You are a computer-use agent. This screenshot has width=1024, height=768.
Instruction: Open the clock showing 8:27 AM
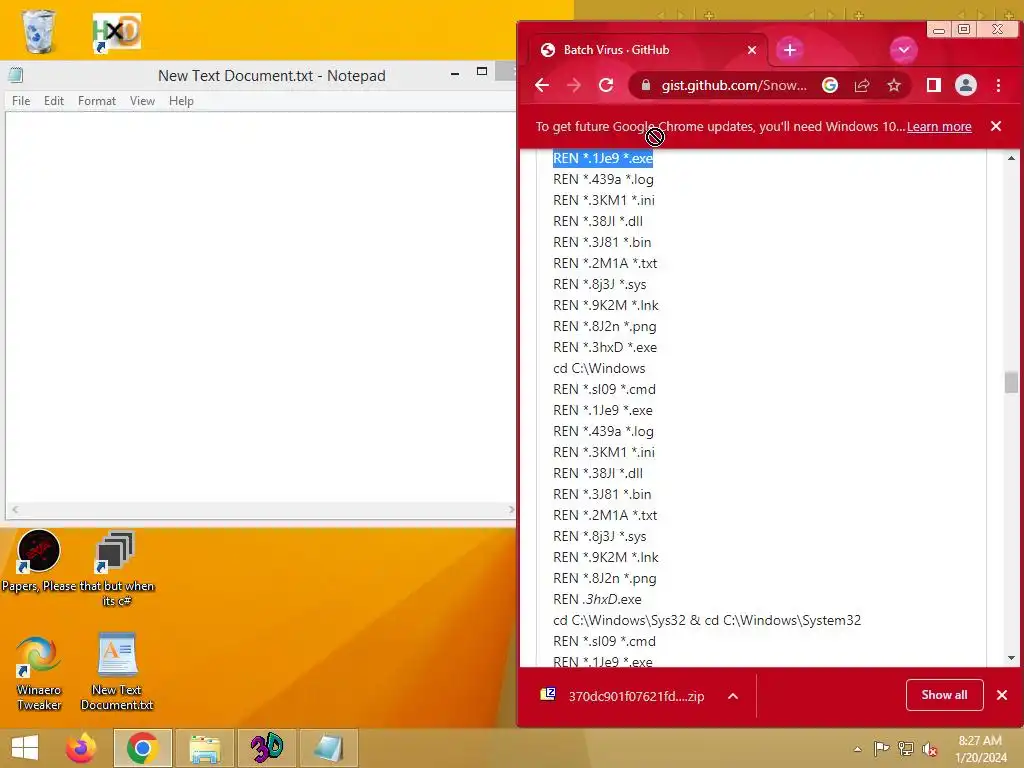pos(980,749)
